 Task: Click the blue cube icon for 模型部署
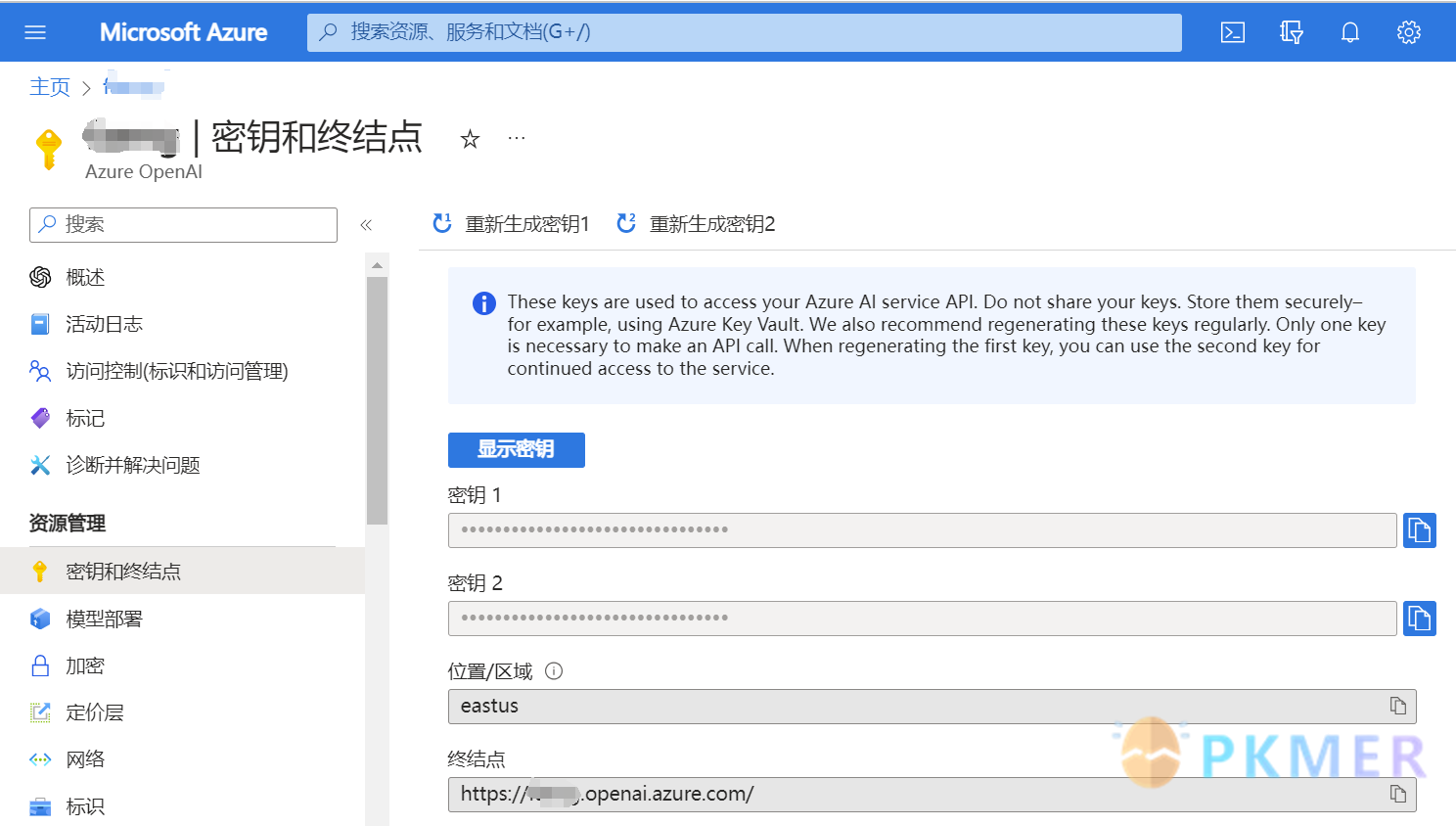click(40, 619)
